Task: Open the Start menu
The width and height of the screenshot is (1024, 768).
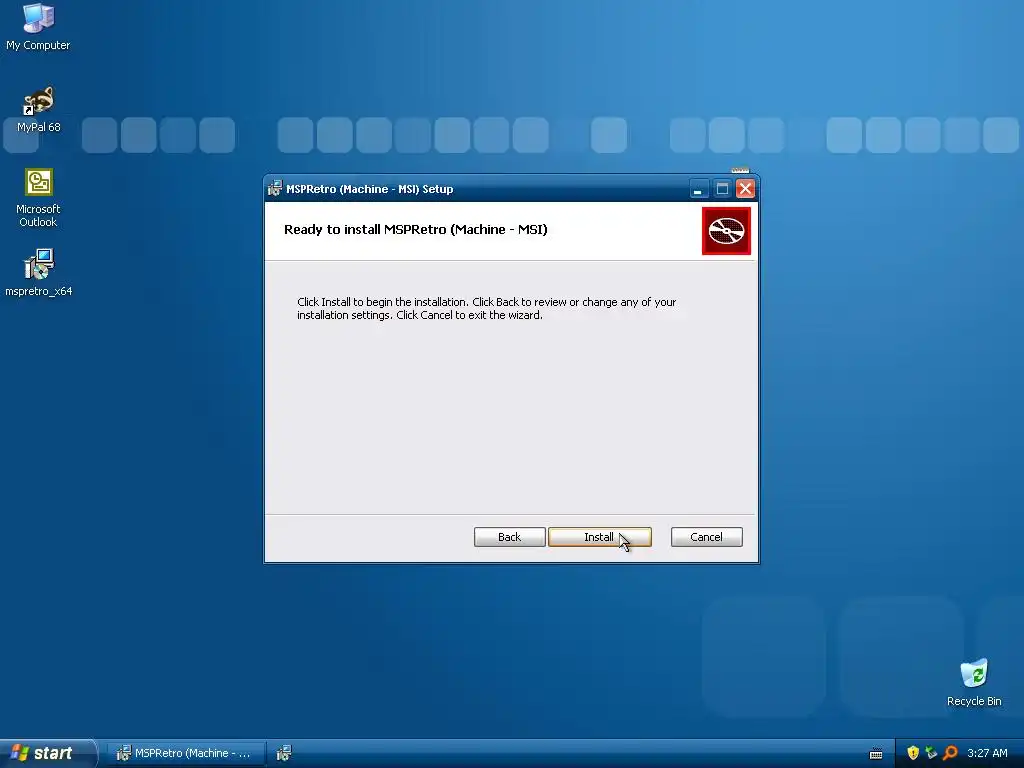Action: pyautogui.click(x=47, y=753)
